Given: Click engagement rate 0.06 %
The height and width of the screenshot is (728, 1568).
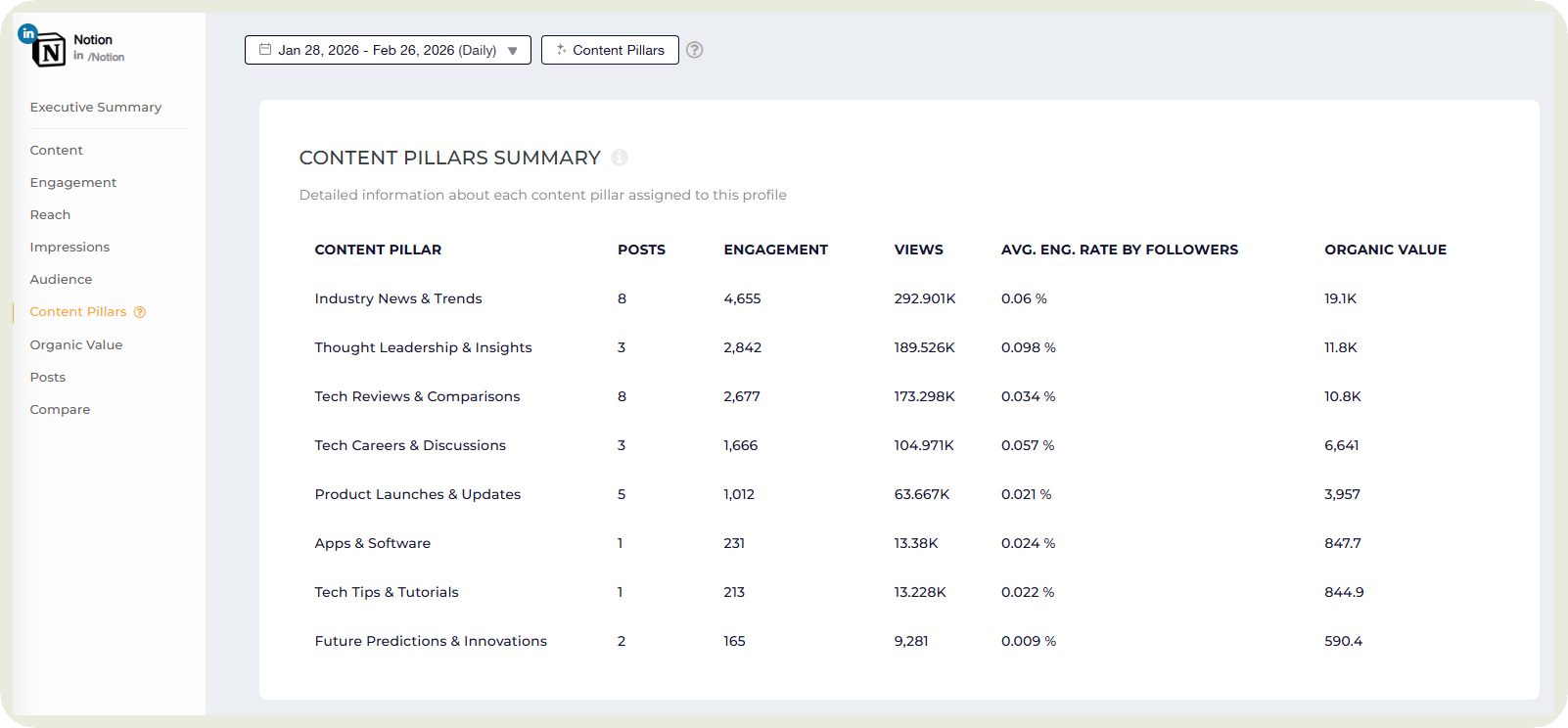Looking at the screenshot, I should (x=1024, y=298).
